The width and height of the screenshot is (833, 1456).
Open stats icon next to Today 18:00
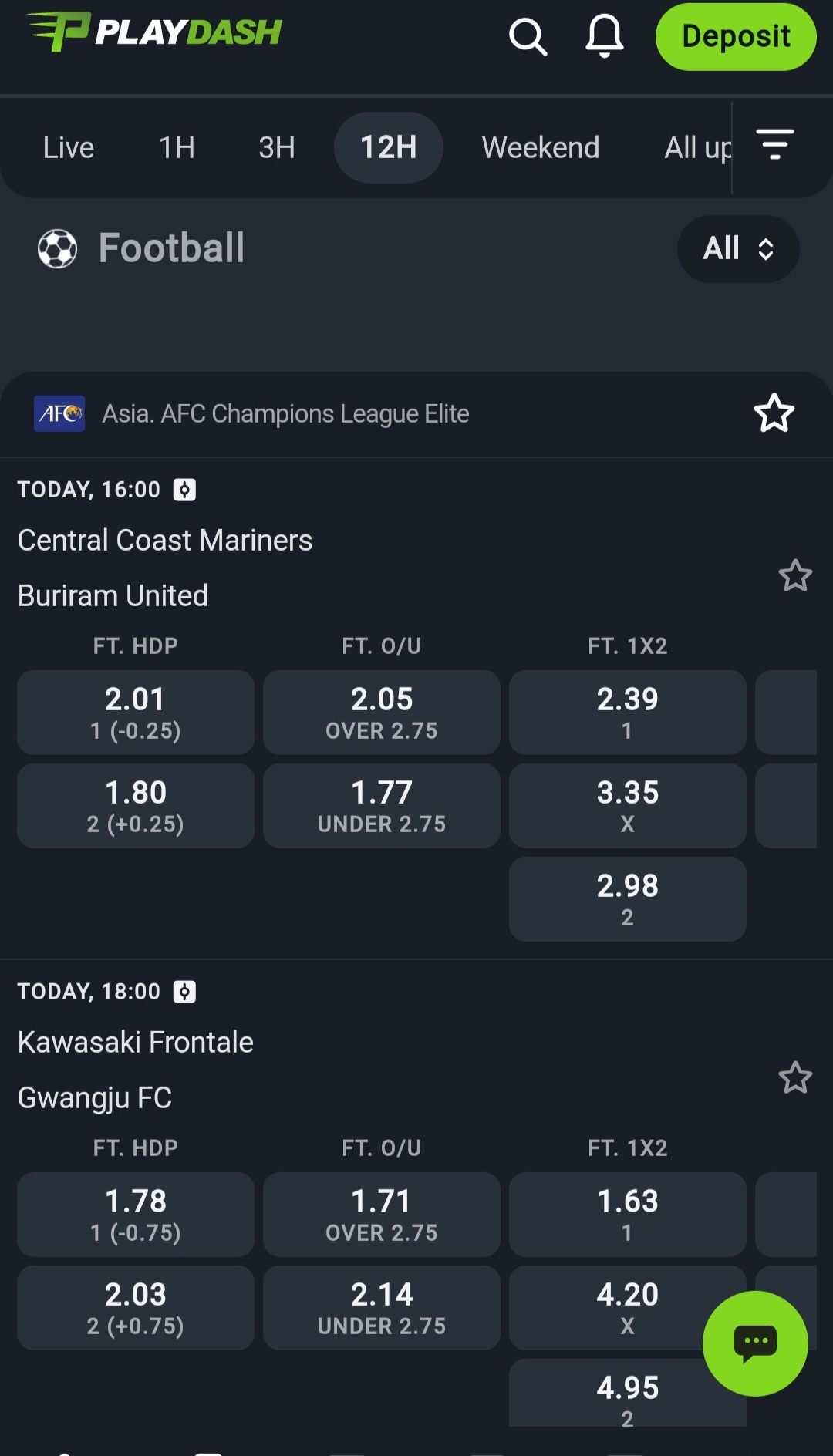tap(184, 992)
